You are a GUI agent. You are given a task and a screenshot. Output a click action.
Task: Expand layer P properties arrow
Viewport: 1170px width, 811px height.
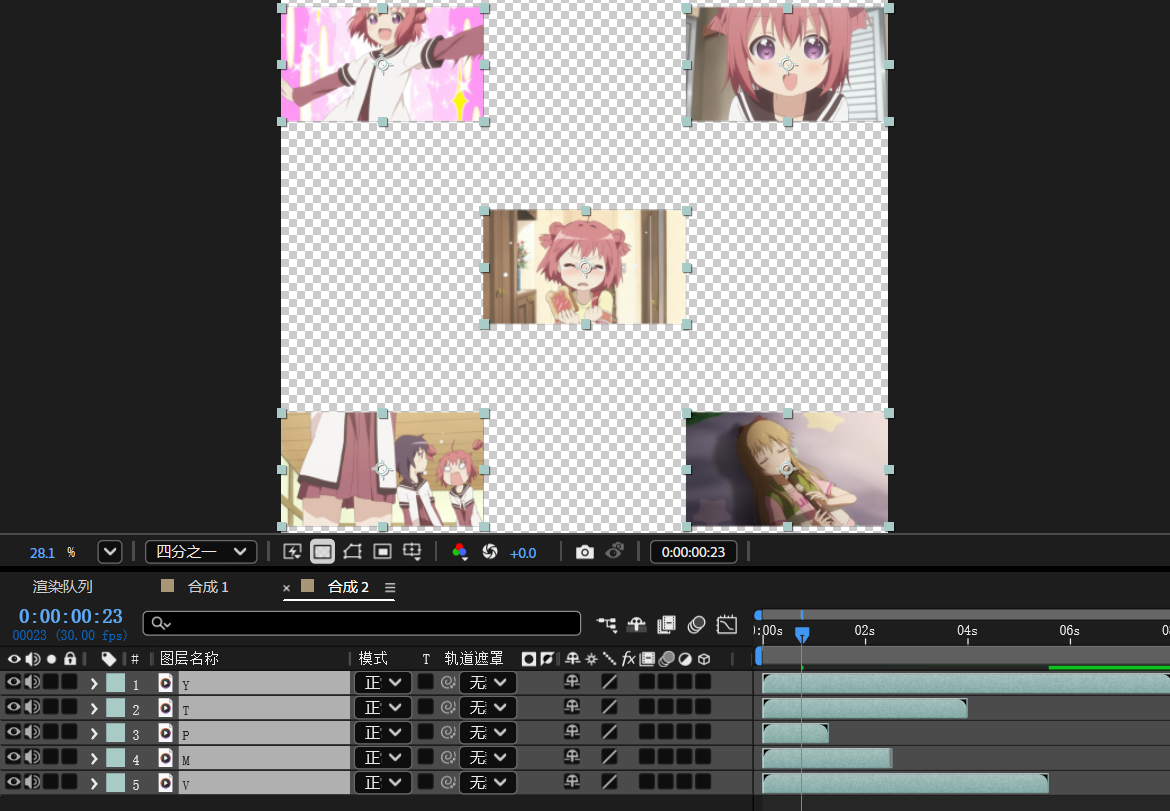[94, 733]
